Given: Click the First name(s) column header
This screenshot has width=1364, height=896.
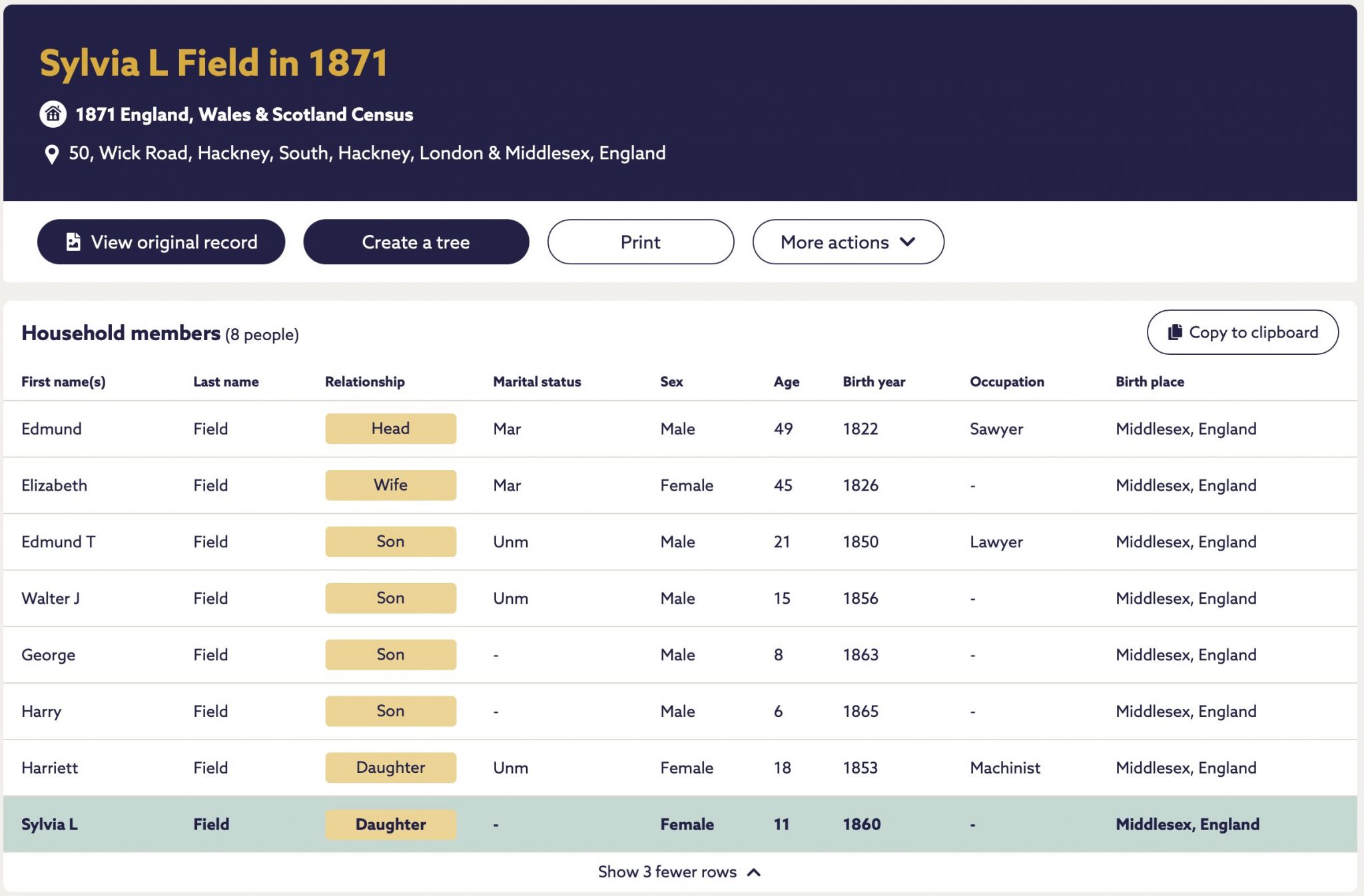Looking at the screenshot, I should click(x=63, y=381).
